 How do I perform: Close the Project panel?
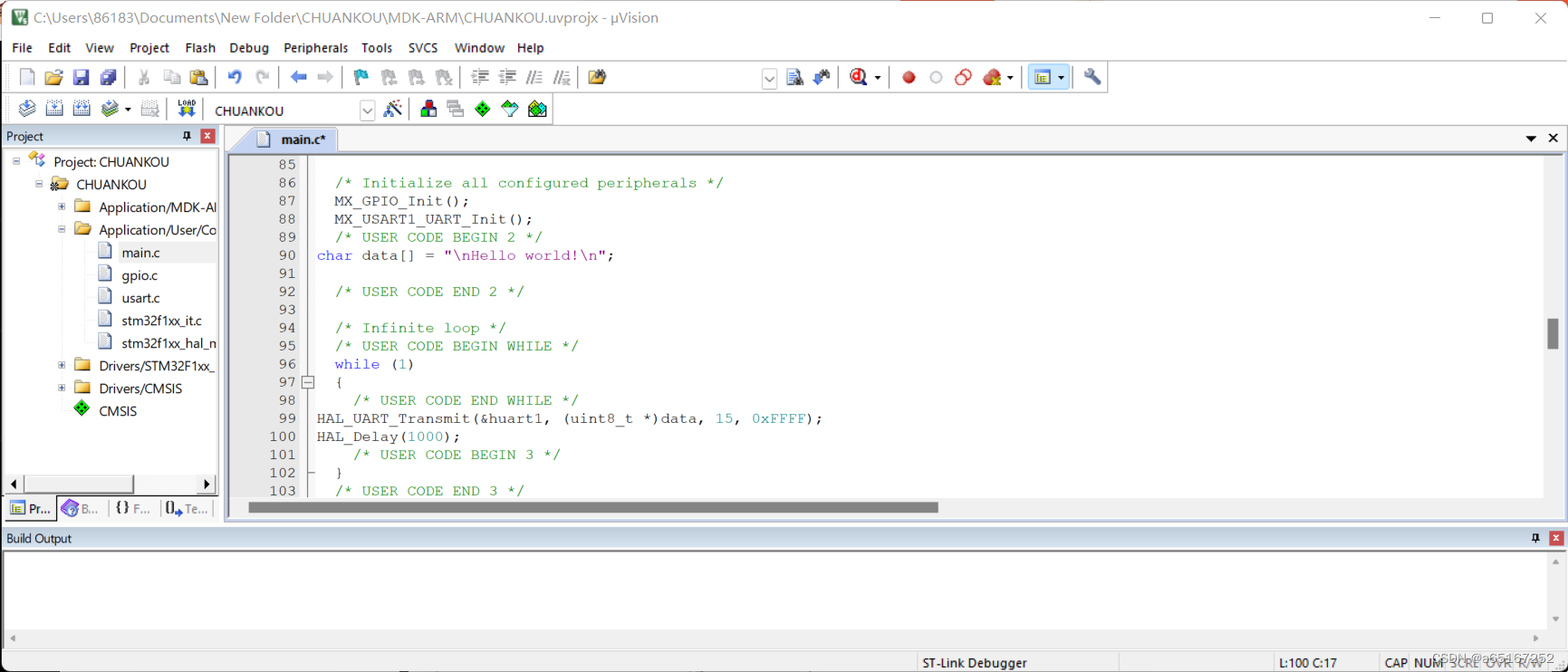tap(207, 136)
